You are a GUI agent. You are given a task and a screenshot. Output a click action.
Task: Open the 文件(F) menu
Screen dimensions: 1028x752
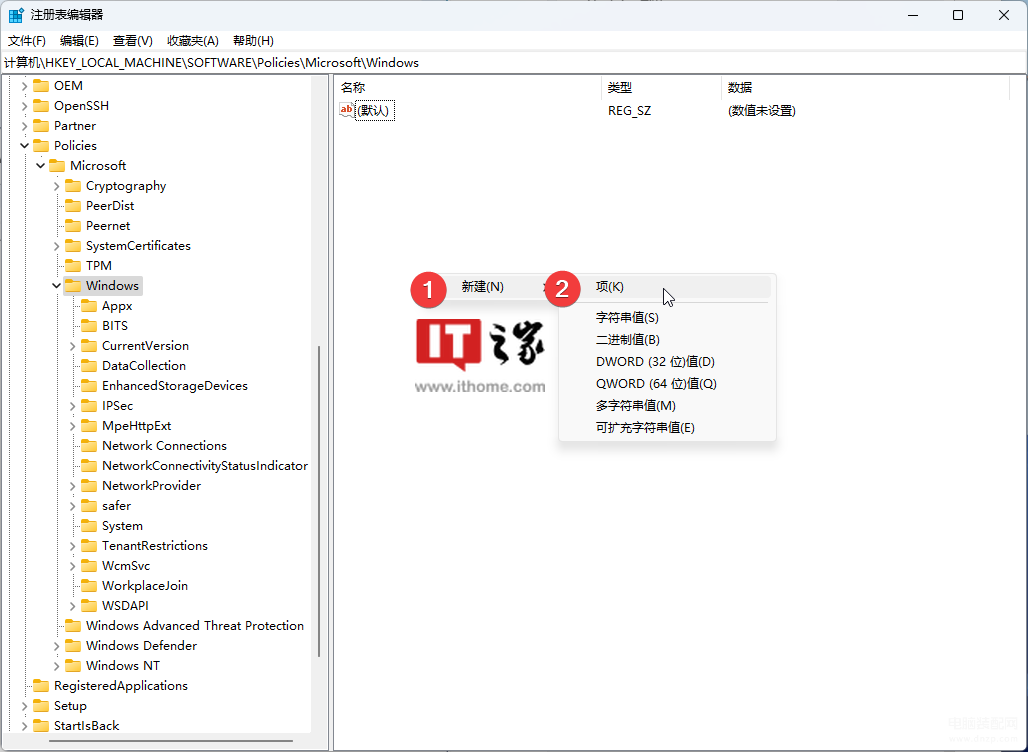pyautogui.click(x=27, y=41)
